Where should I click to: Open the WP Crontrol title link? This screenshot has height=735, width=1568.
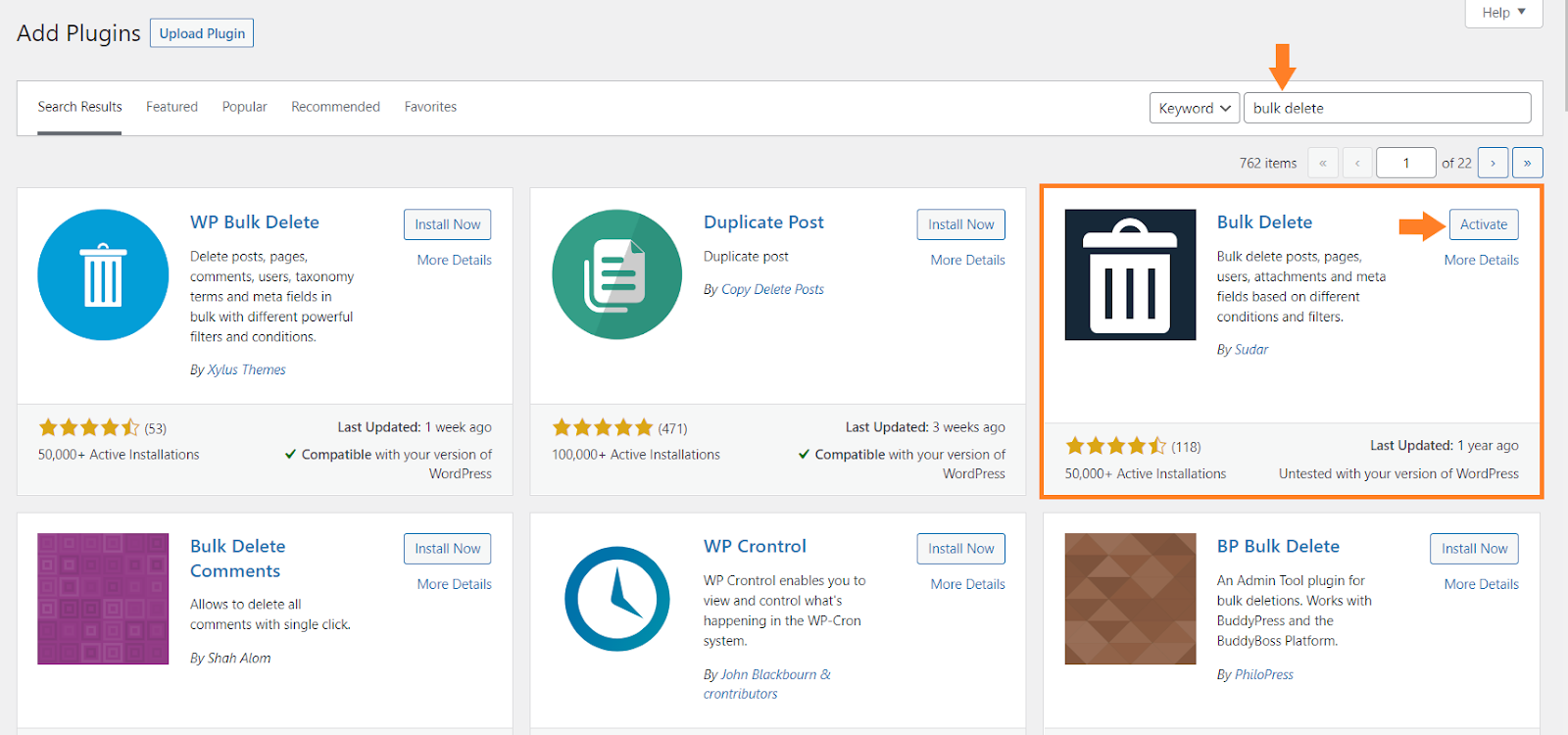(755, 546)
